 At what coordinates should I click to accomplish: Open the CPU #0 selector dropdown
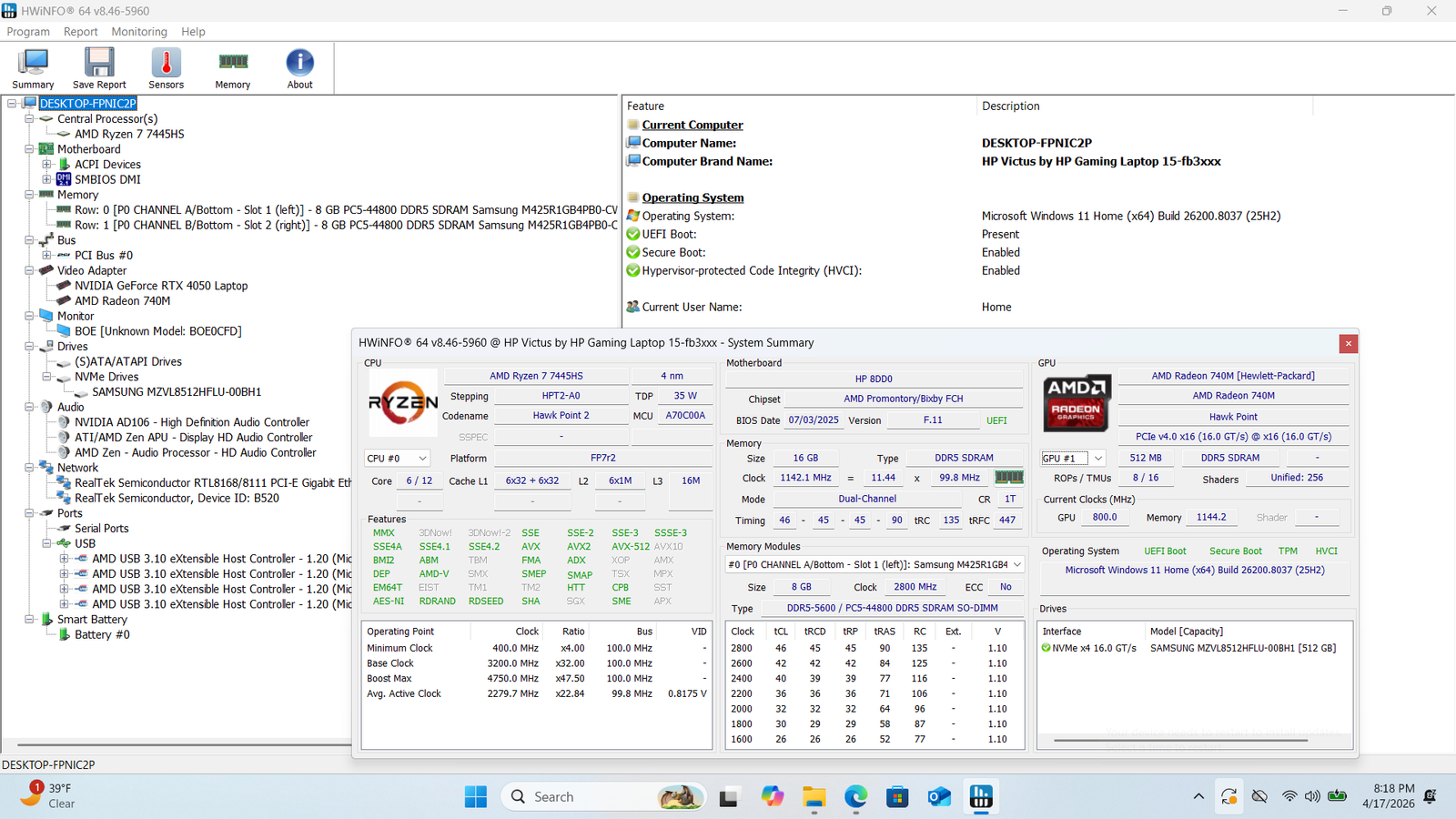pyautogui.click(x=397, y=459)
